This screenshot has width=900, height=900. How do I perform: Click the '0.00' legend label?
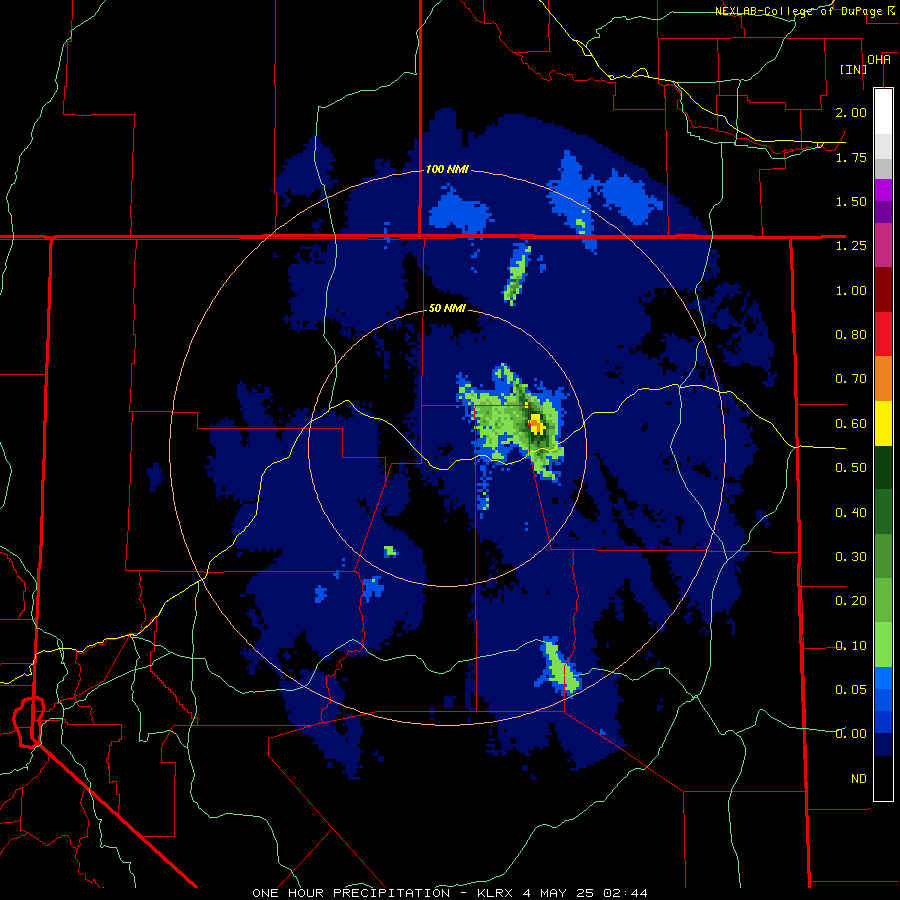pos(851,734)
